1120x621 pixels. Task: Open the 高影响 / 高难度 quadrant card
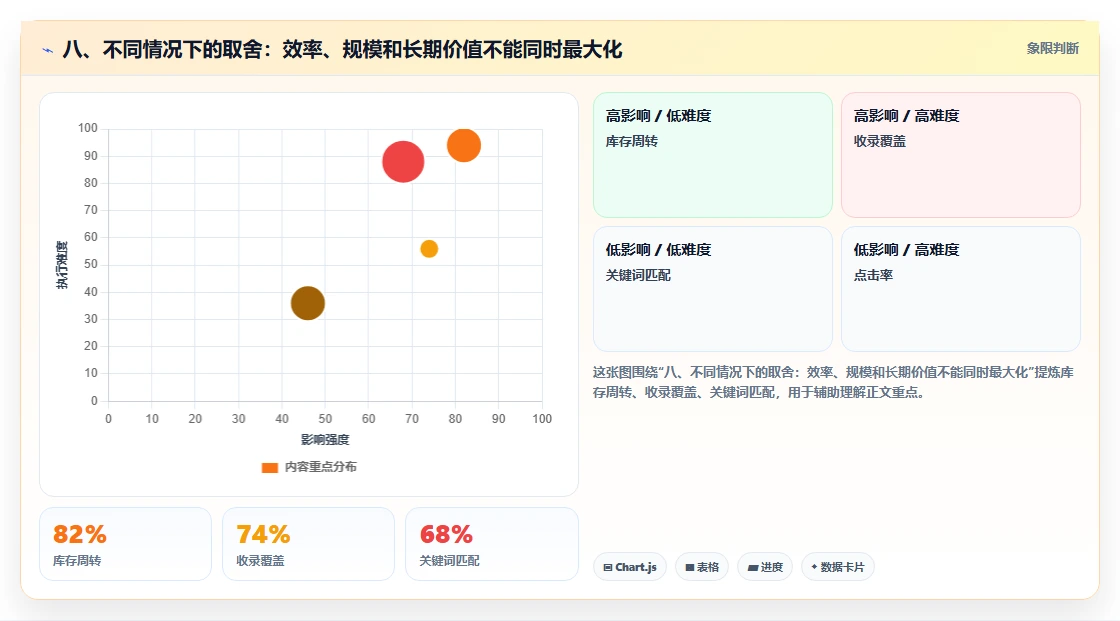click(961, 154)
